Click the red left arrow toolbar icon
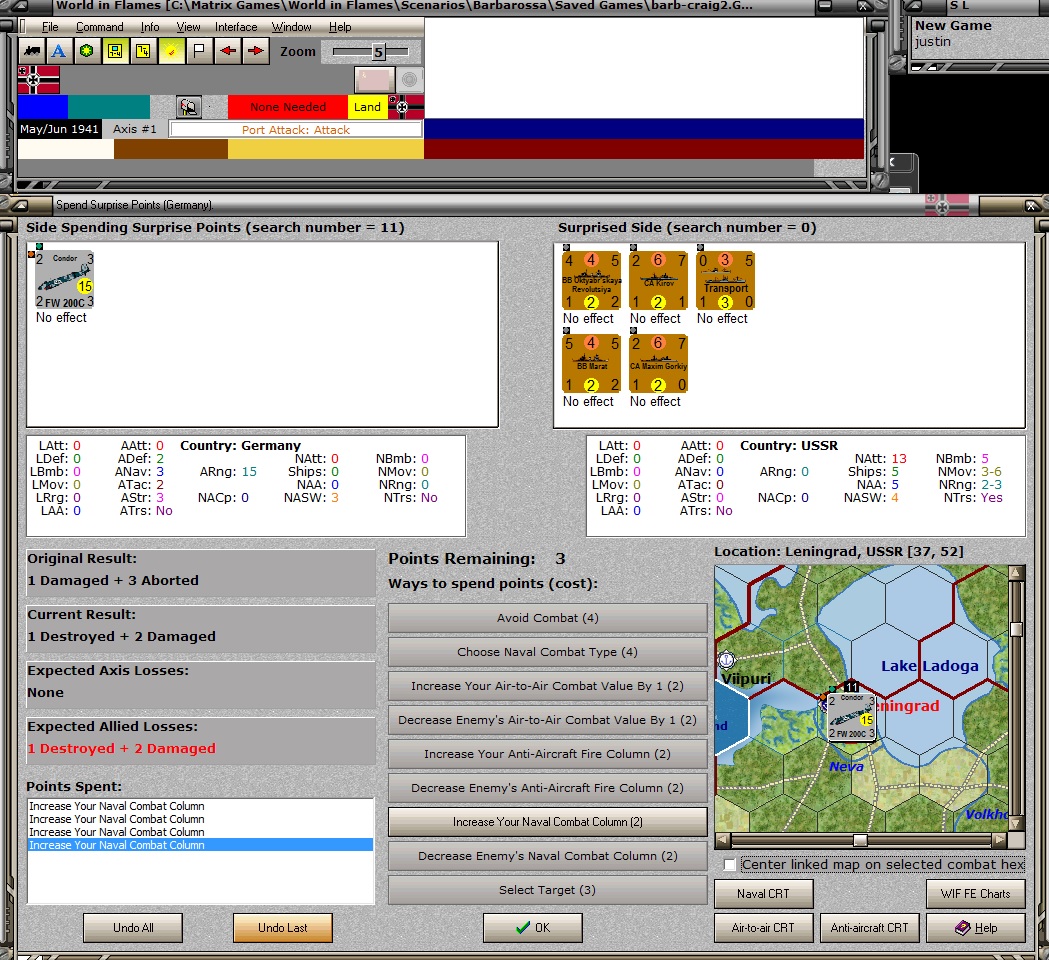 point(228,51)
